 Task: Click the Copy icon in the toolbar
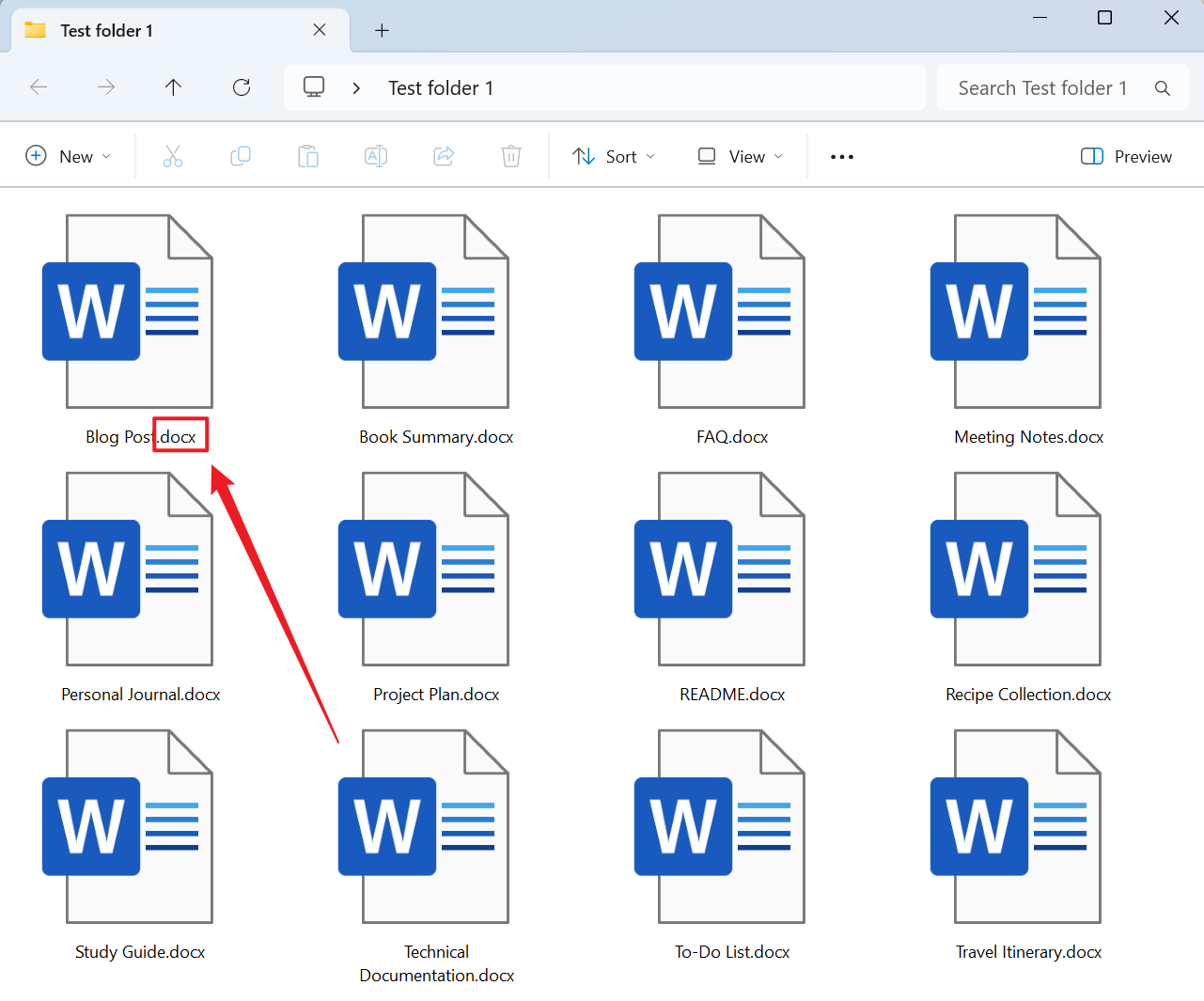[241, 156]
